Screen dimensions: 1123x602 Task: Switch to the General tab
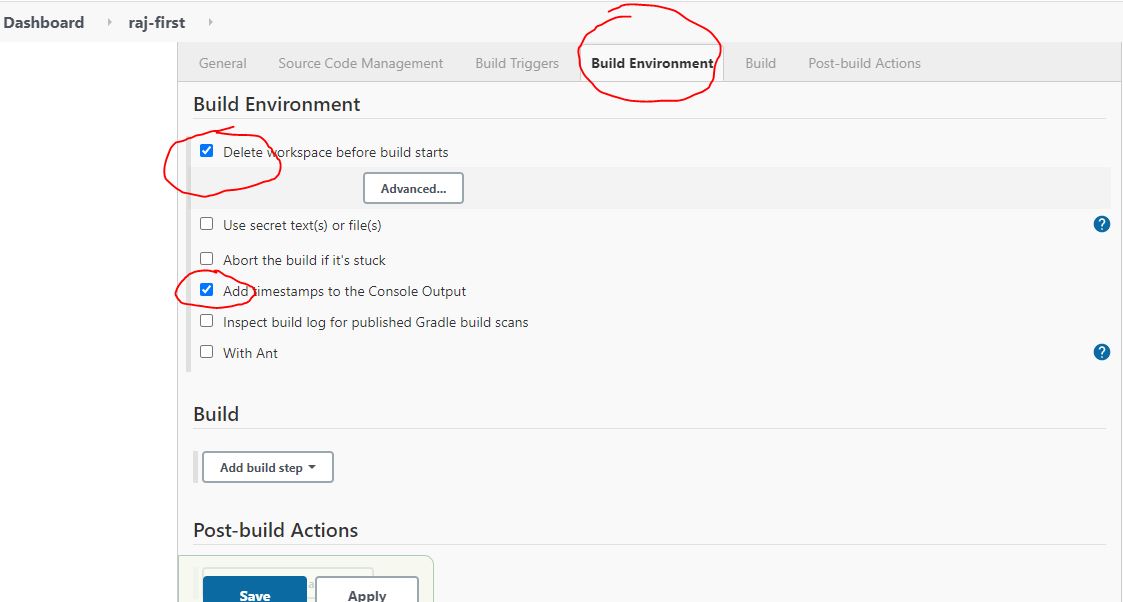pyautogui.click(x=222, y=63)
